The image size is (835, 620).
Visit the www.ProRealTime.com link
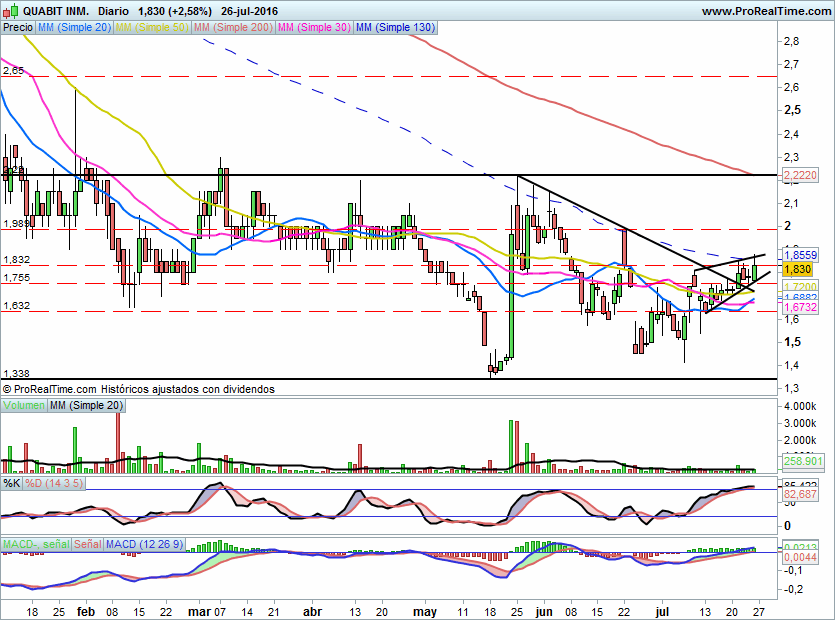pyautogui.click(x=766, y=11)
